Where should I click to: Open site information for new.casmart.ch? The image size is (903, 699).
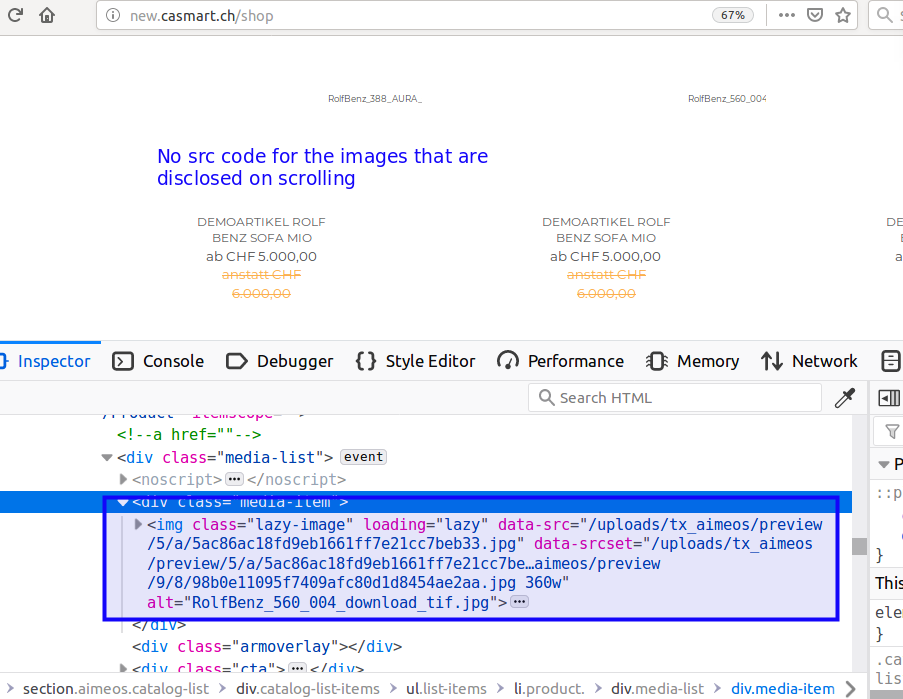point(113,16)
